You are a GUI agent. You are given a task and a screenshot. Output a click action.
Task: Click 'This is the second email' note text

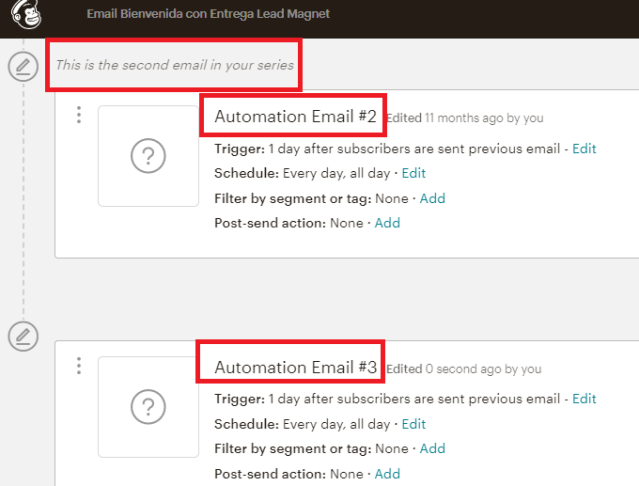pos(174,66)
